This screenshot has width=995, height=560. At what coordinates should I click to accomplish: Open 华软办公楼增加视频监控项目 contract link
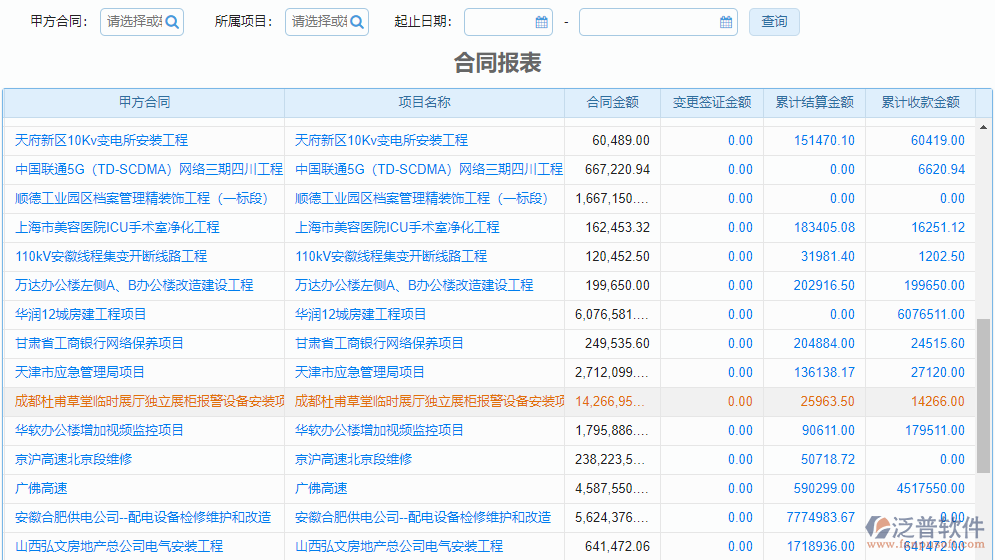pos(99,430)
